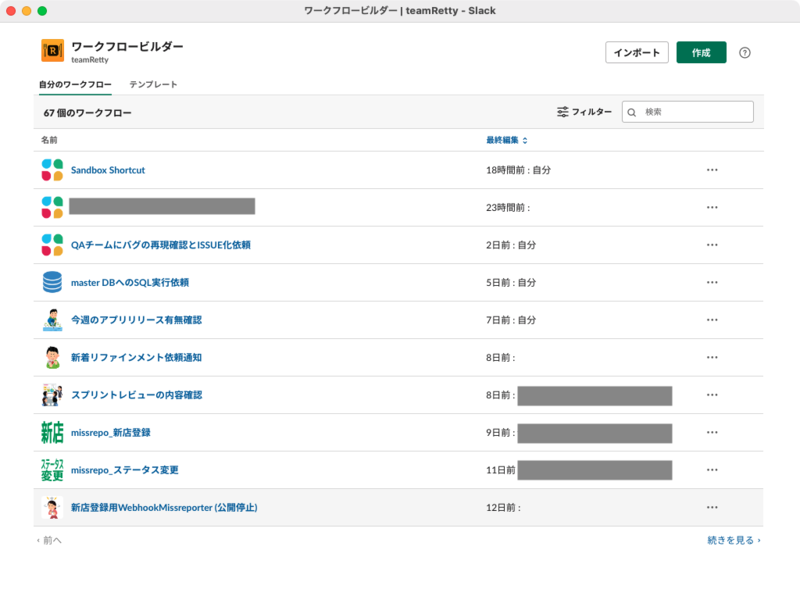800x589 pixels.
Task: Click the green 作成 button
Action: click(x=701, y=53)
